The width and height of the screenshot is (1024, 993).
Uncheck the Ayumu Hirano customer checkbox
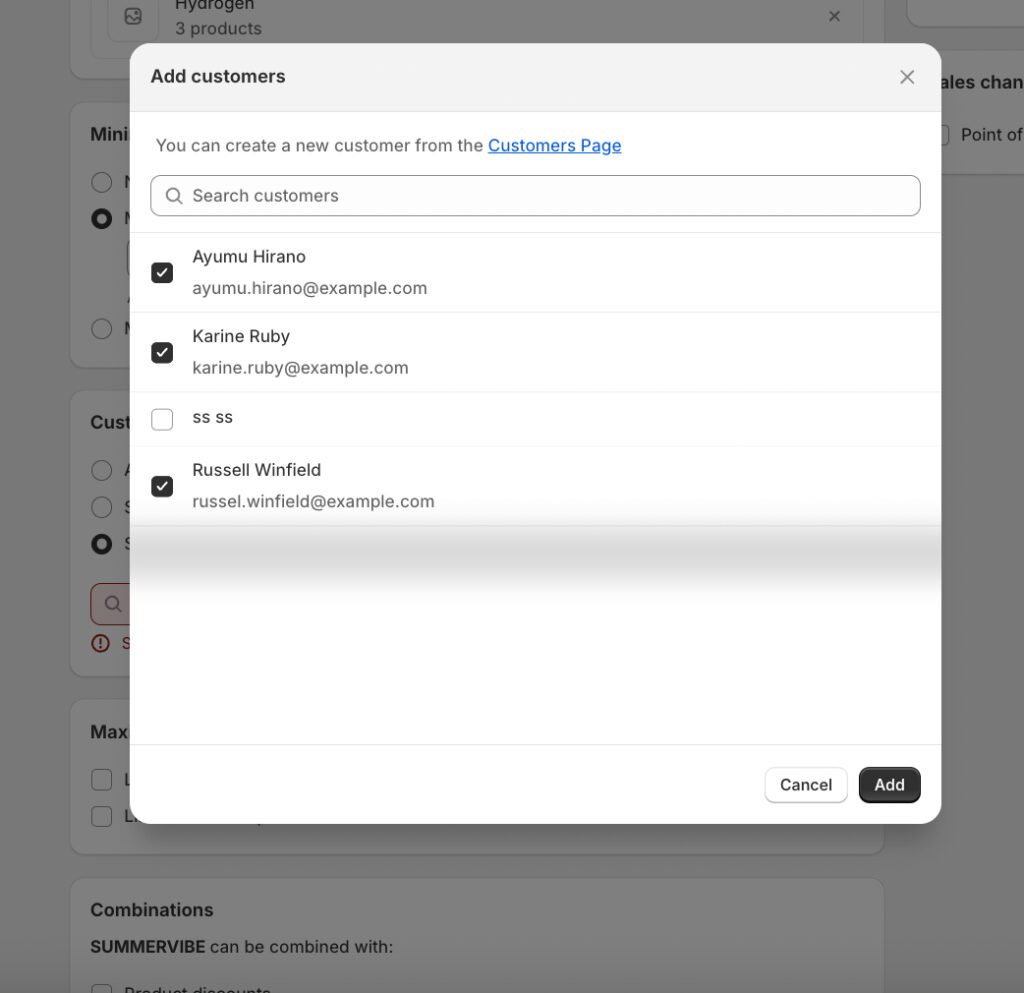point(162,272)
